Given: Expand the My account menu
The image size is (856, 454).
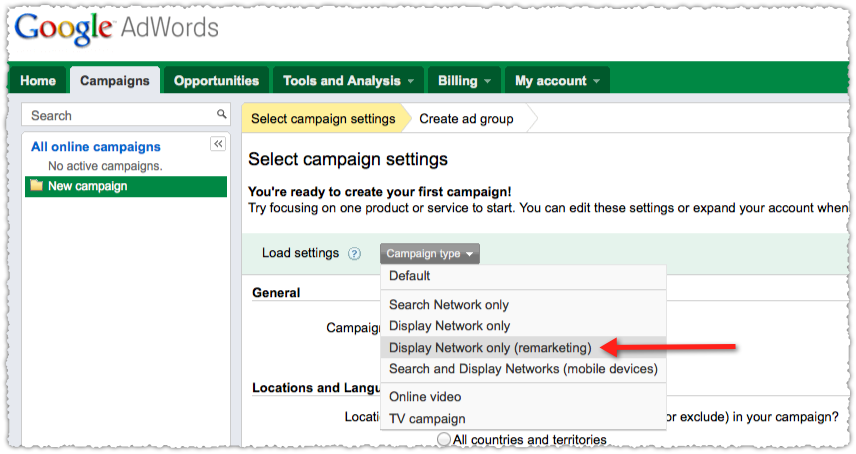Looking at the screenshot, I should [557, 81].
